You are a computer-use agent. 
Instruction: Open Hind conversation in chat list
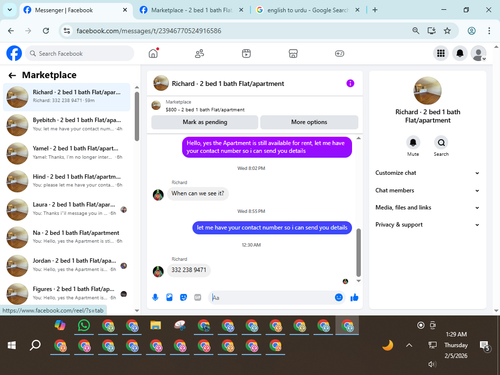pyautogui.click(x=67, y=181)
